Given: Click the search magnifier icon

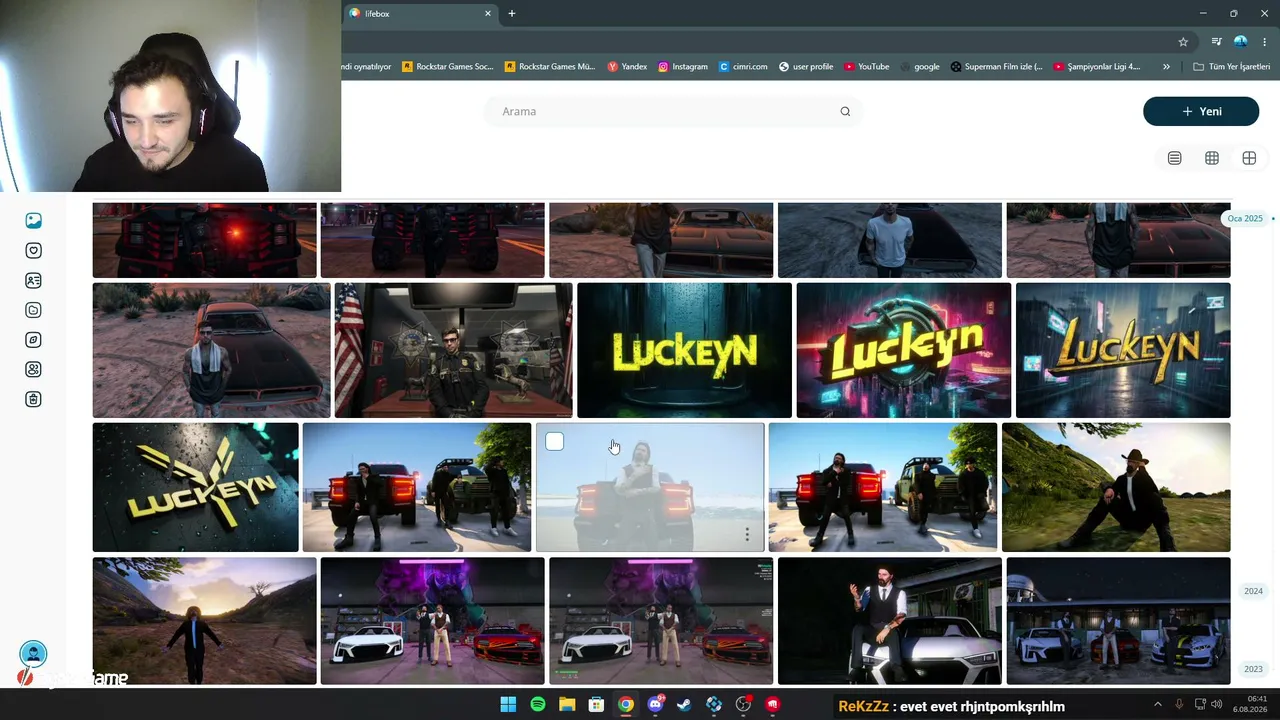Looking at the screenshot, I should point(845,111).
